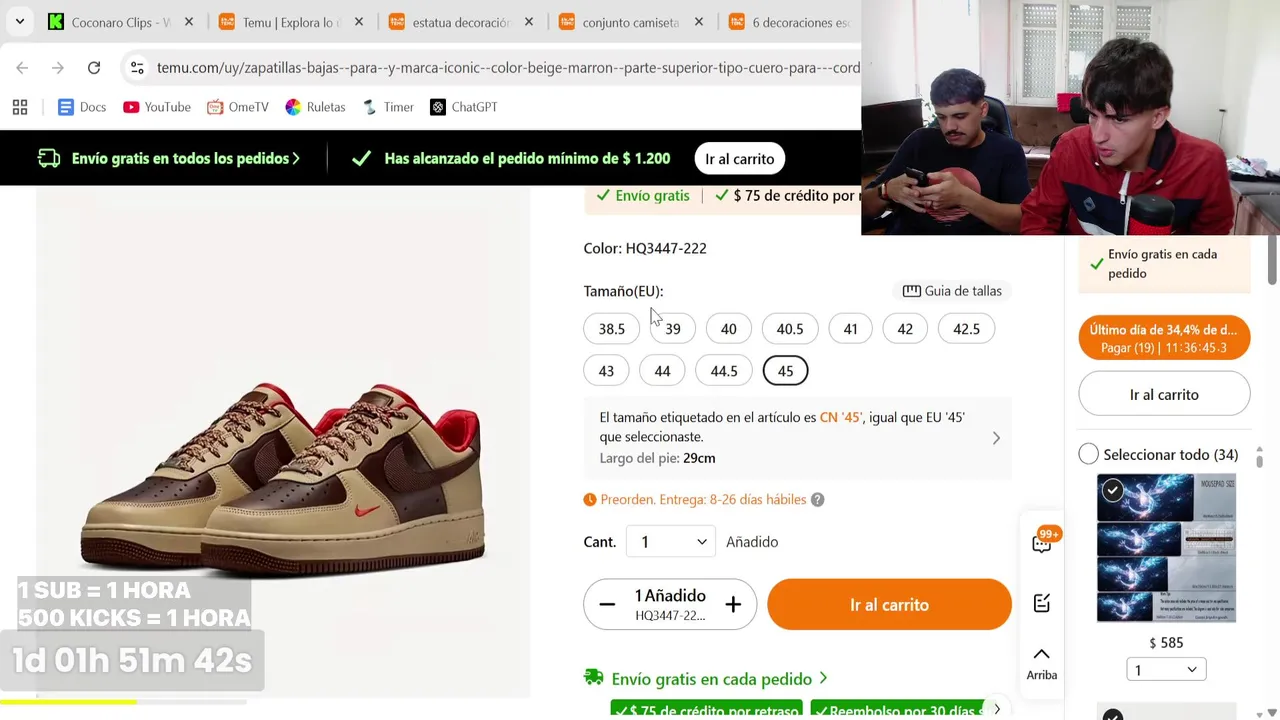Viewport: 1280px width, 720px height.
Task: Switch to the Coconaro Clips tab
Action: (112, 22)
